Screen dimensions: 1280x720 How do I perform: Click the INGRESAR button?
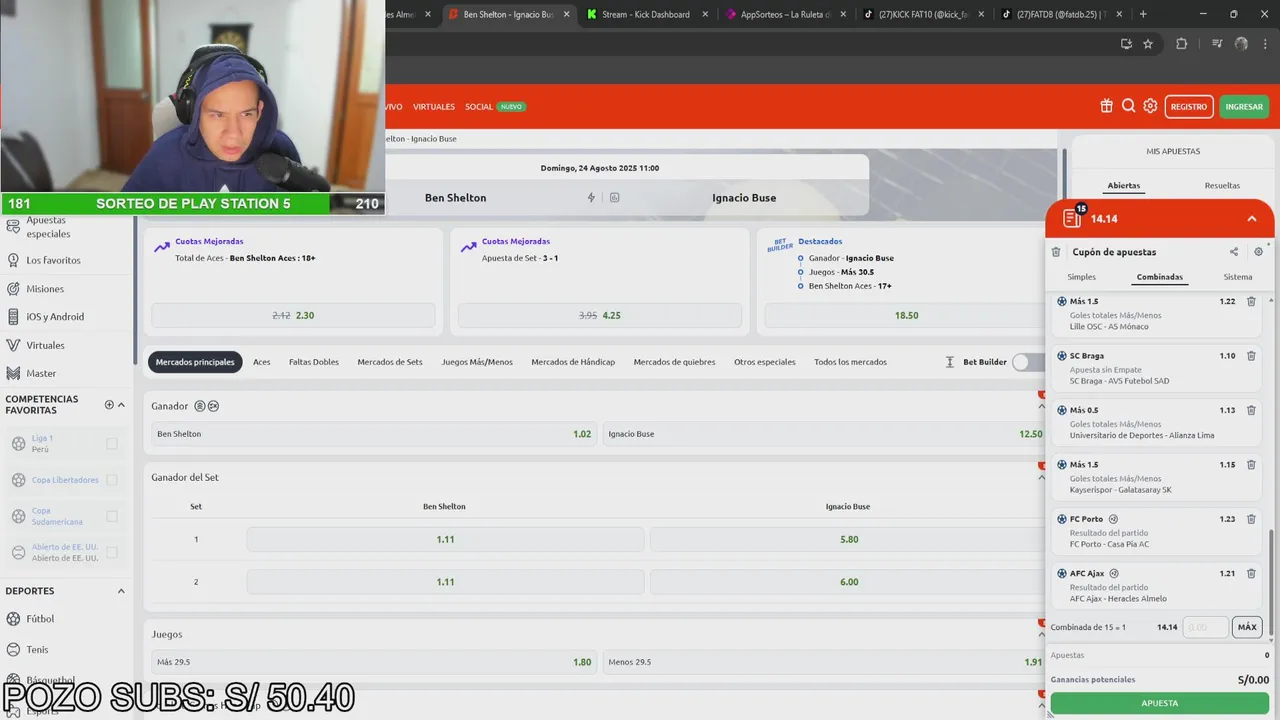1244,107
